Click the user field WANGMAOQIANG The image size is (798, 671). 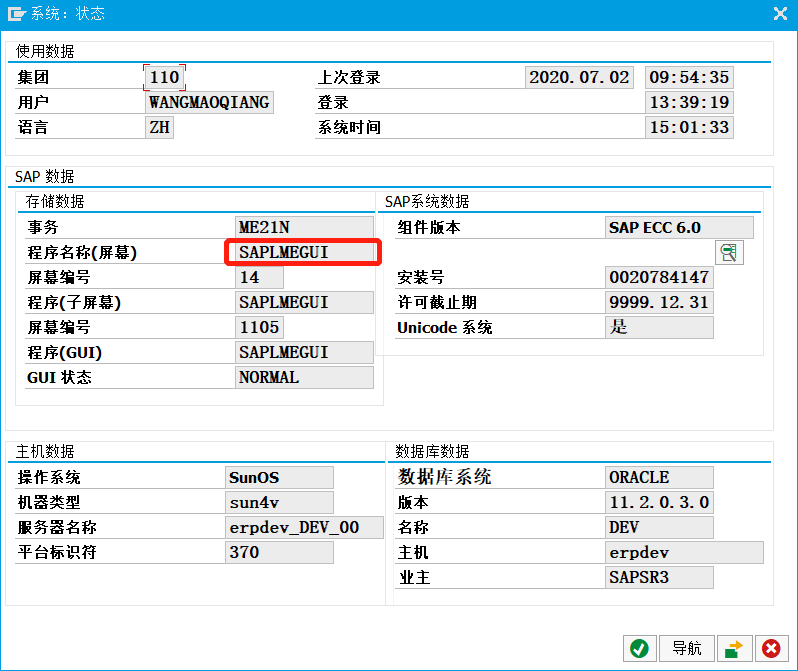pyautogui.click(x=209, y=102)
